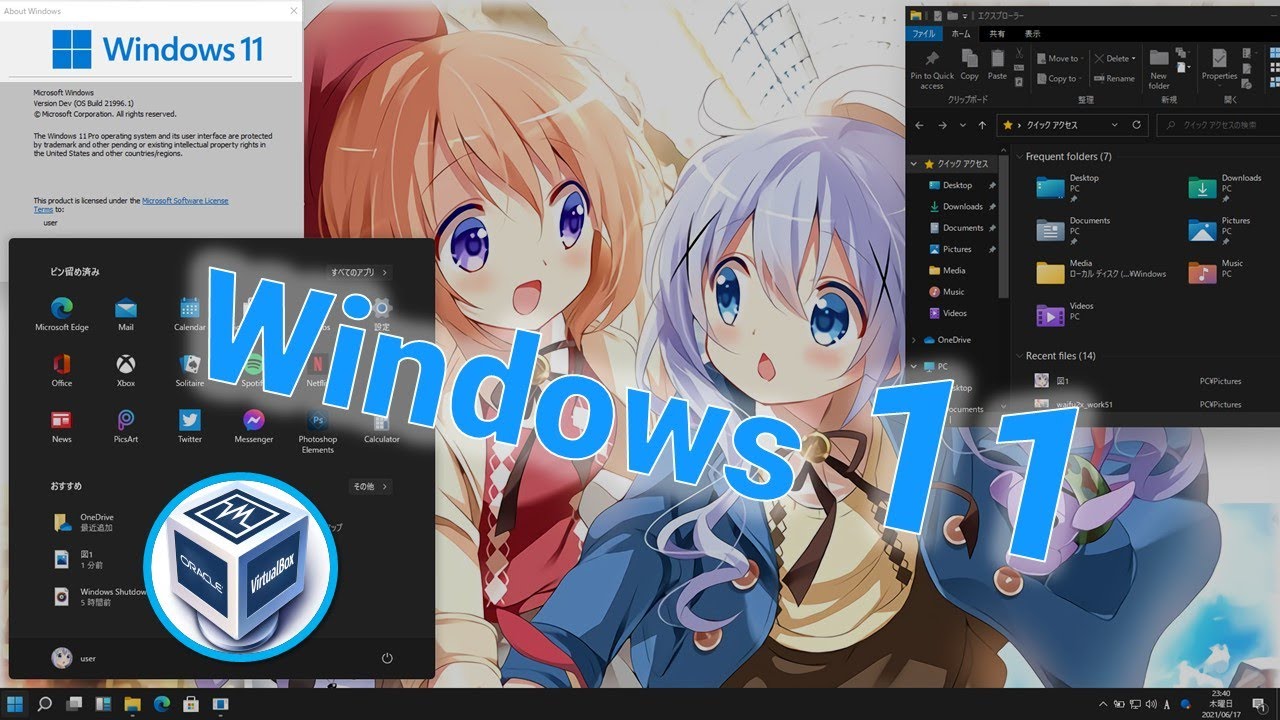Image resolution: width=1280 pixels, height=720 pixels.
Task: Open the Mail app in Start menu
Action: (x=125, y=314)
